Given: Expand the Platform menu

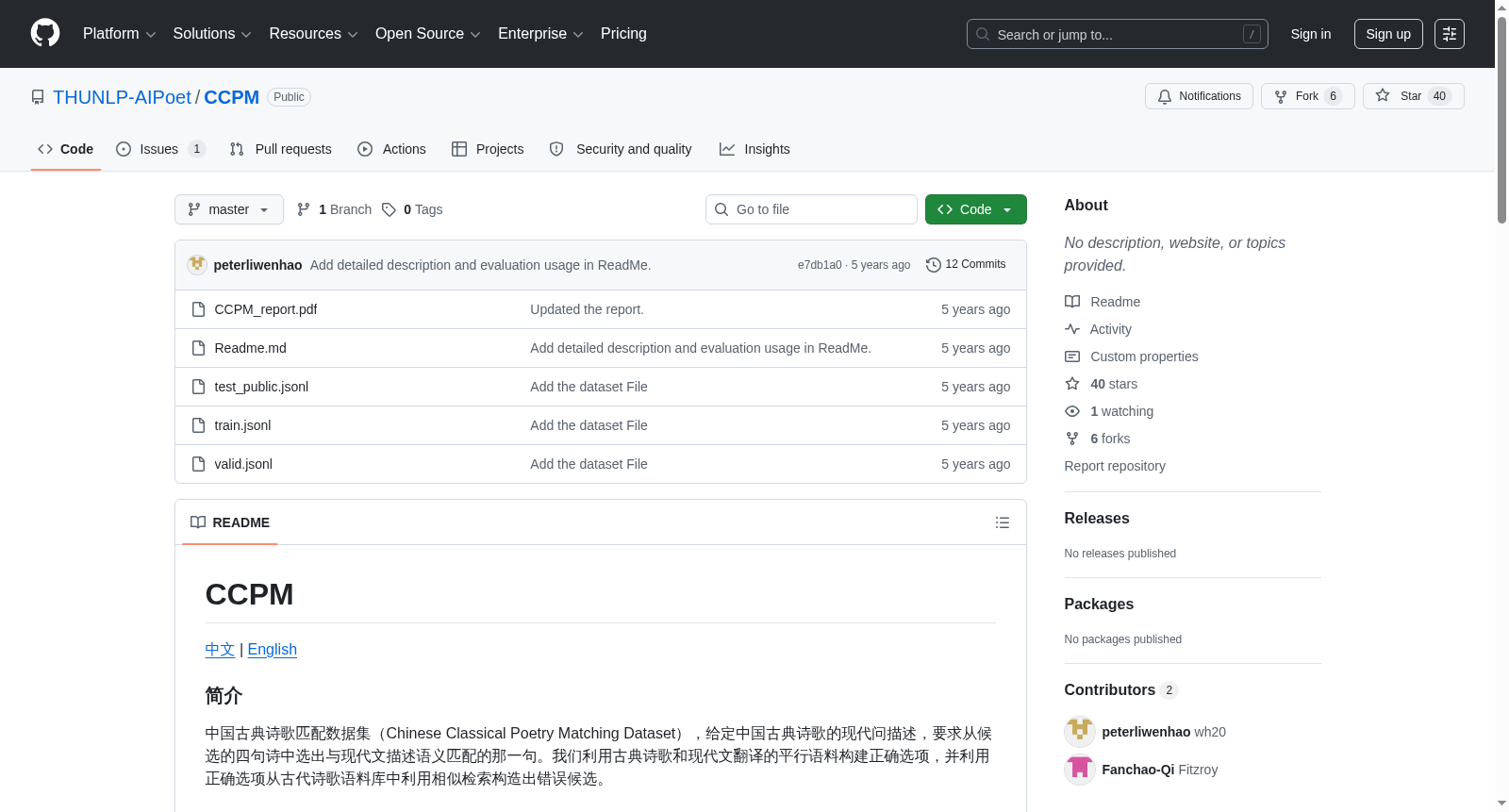Looking at the screenshot, I should click(120, 34).
